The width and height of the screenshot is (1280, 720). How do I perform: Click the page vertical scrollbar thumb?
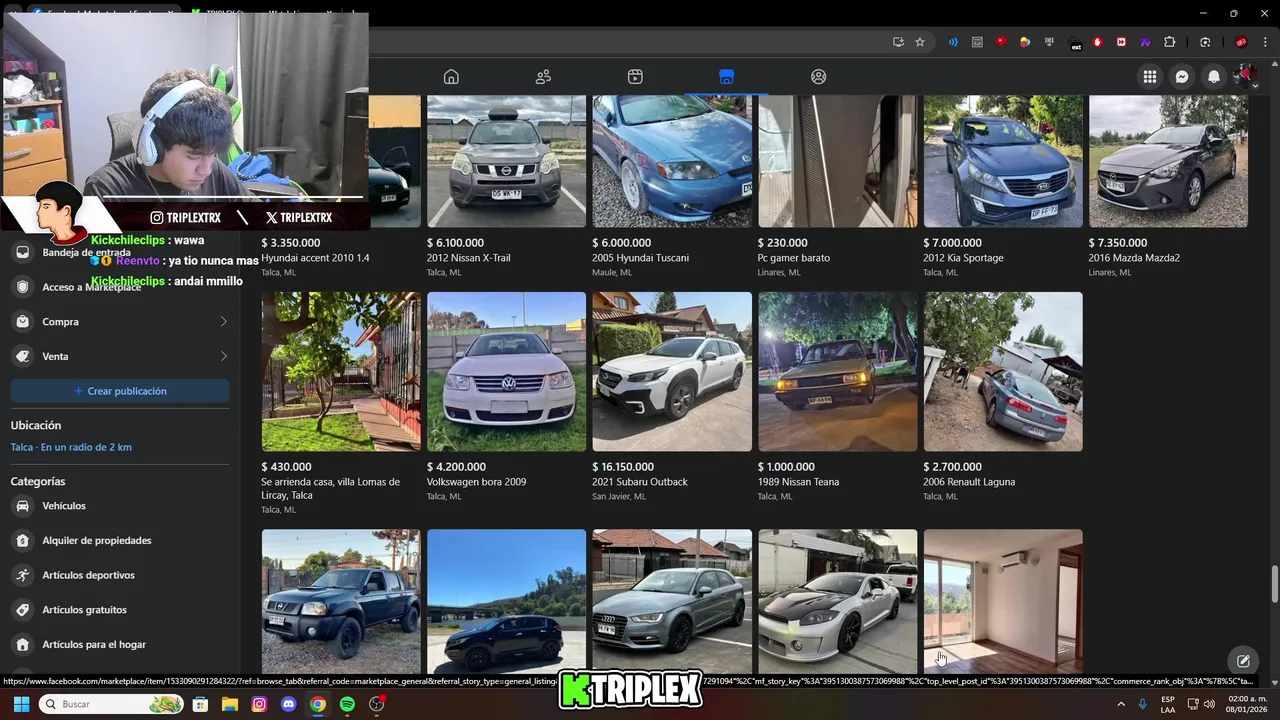(1274, 584)
